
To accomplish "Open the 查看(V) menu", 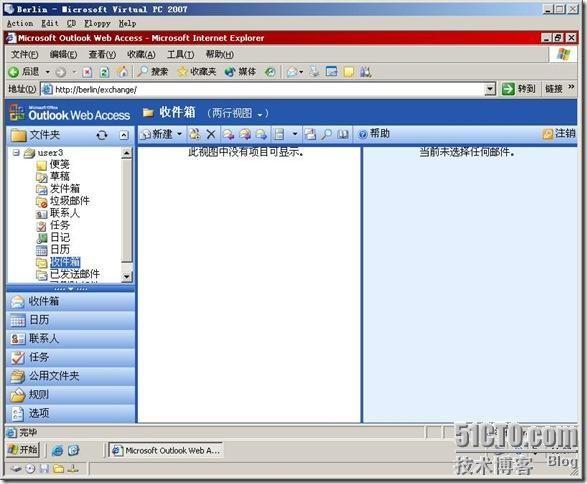I will tap(102, 55).
